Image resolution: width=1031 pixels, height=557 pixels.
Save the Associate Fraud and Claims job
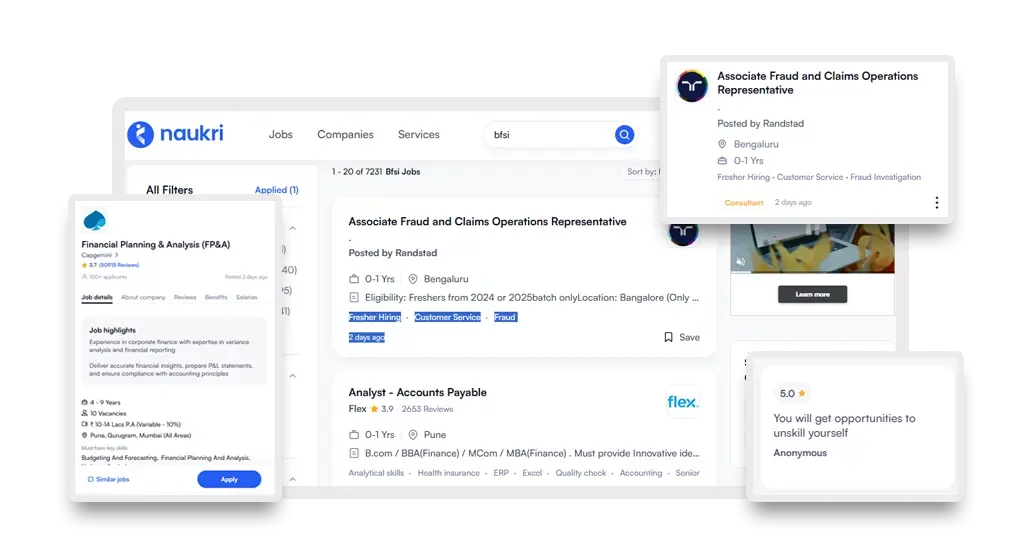coord(681,337)
